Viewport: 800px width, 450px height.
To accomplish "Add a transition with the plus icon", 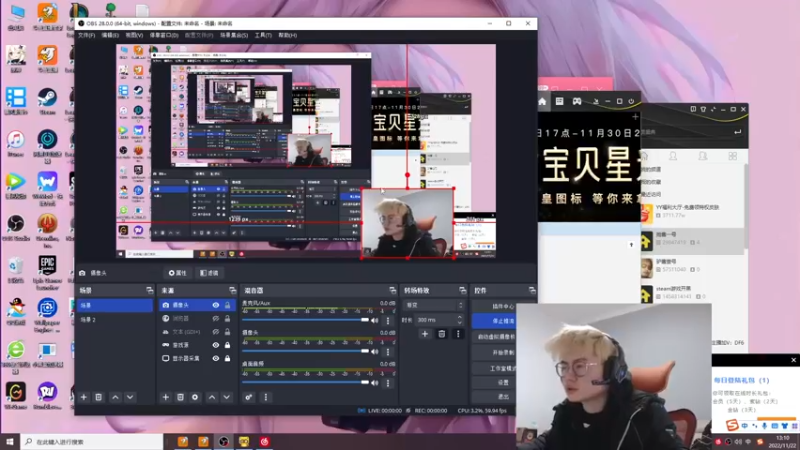I will coord(424,334).
